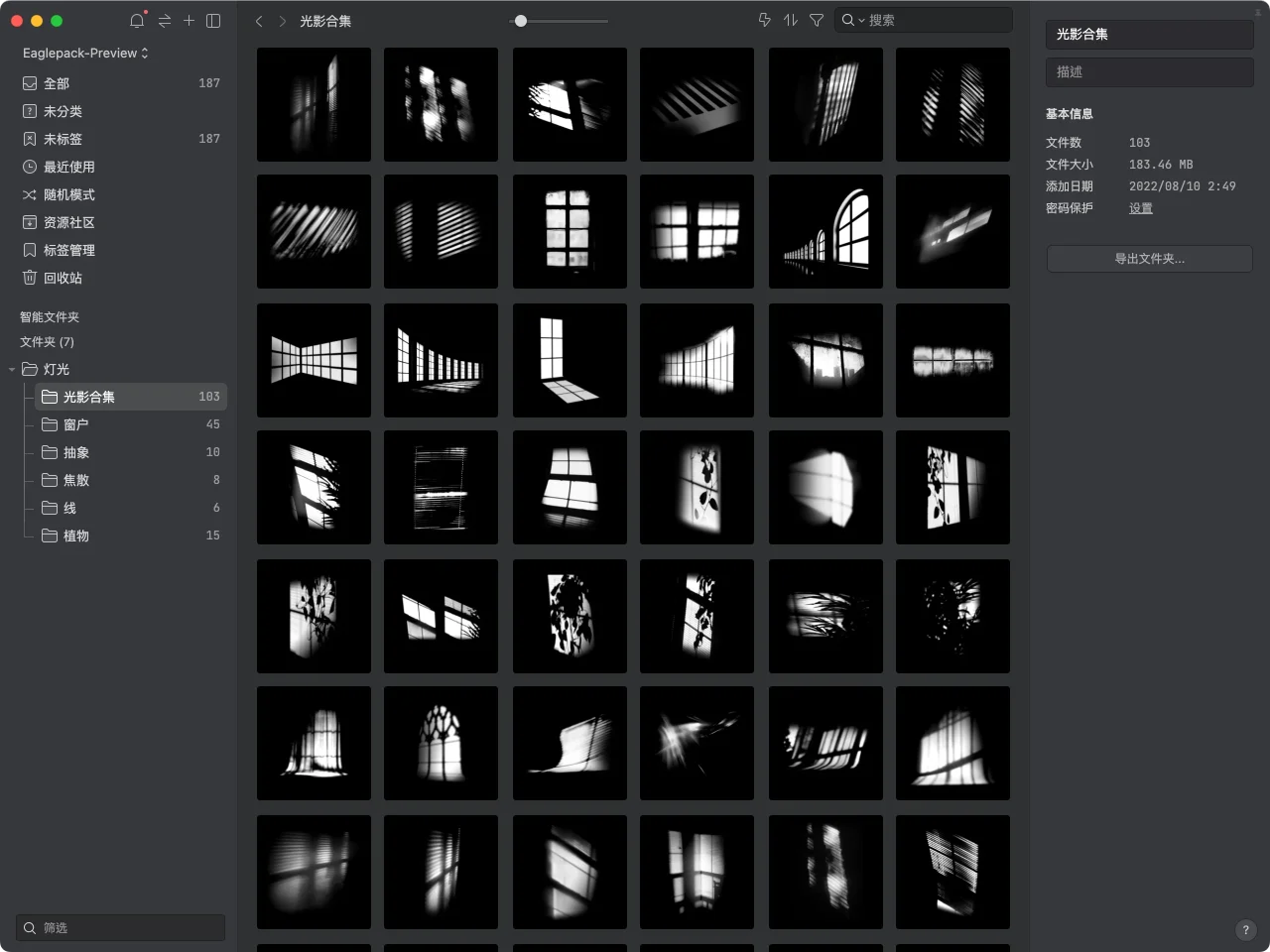Click the 183.46 MB file size value
1270x952 pixels.
click(1161, 165)
